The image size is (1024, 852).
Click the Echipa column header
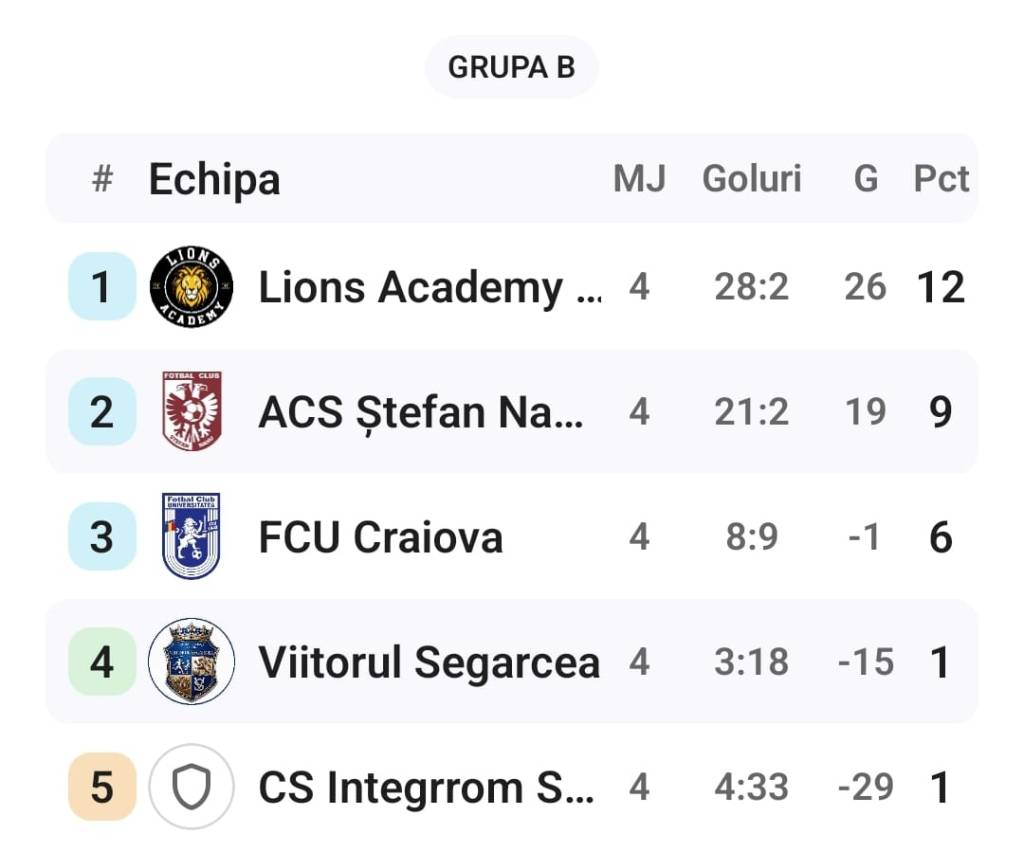tap(214, 179)
